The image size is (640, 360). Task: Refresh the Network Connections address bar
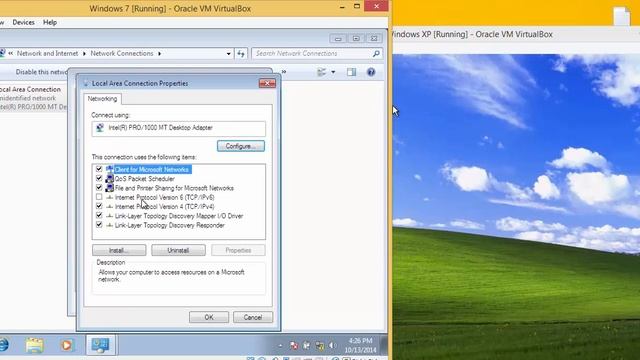[241, 53]
